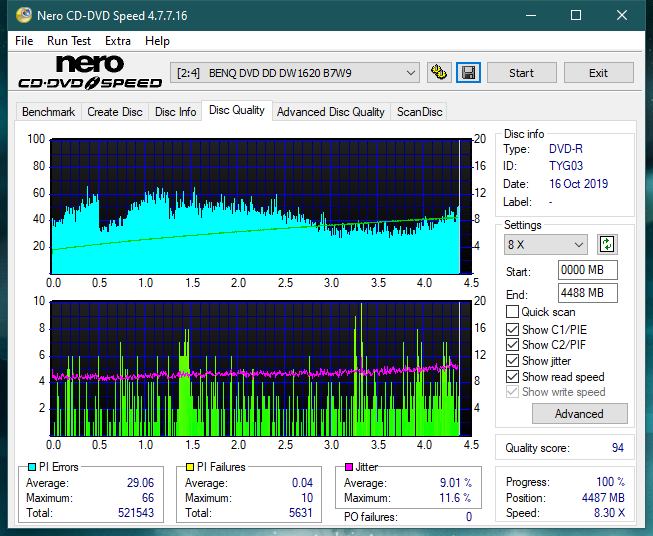Click the PO failures value 0

pyautogui.click(x=469, y=517)
